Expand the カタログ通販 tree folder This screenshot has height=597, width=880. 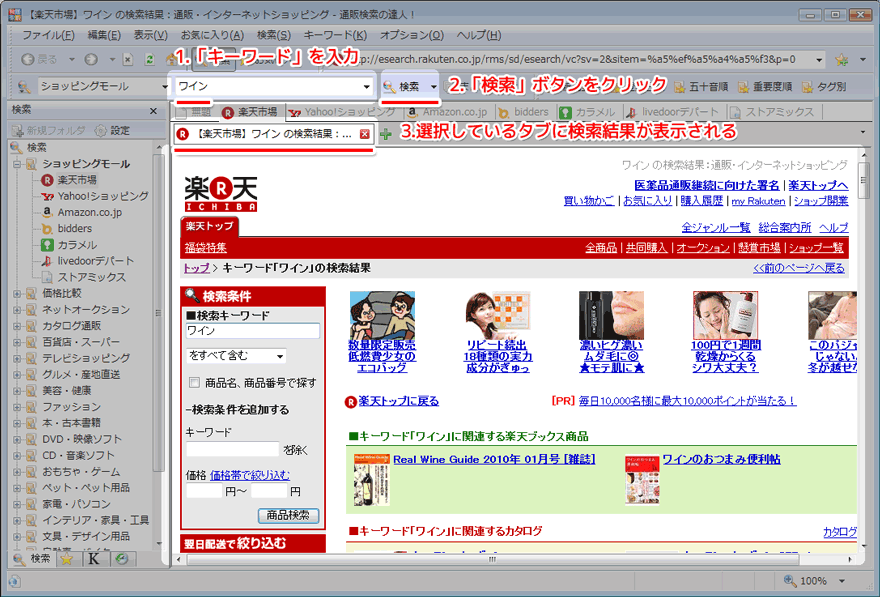point(17,326)
